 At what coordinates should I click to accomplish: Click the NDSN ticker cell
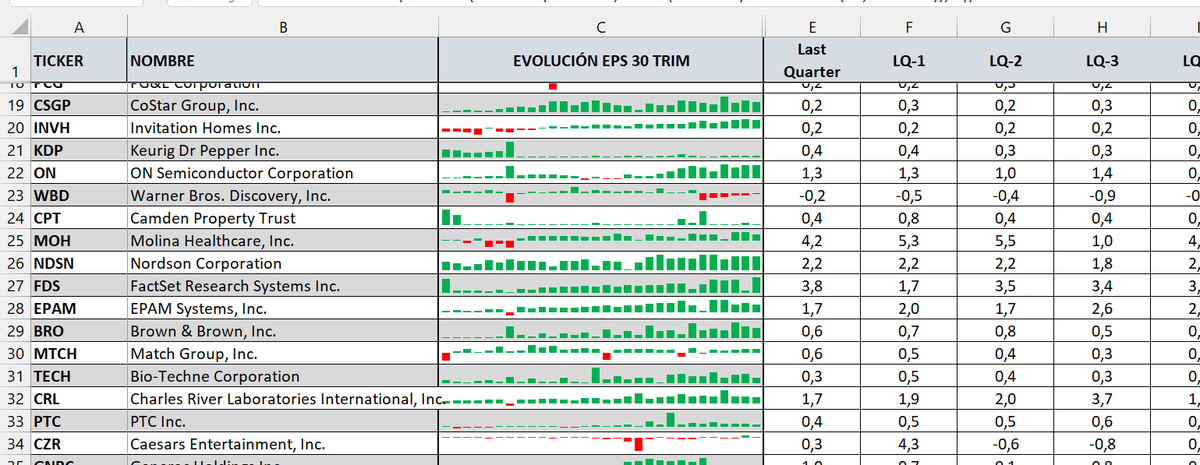(79, 263)
